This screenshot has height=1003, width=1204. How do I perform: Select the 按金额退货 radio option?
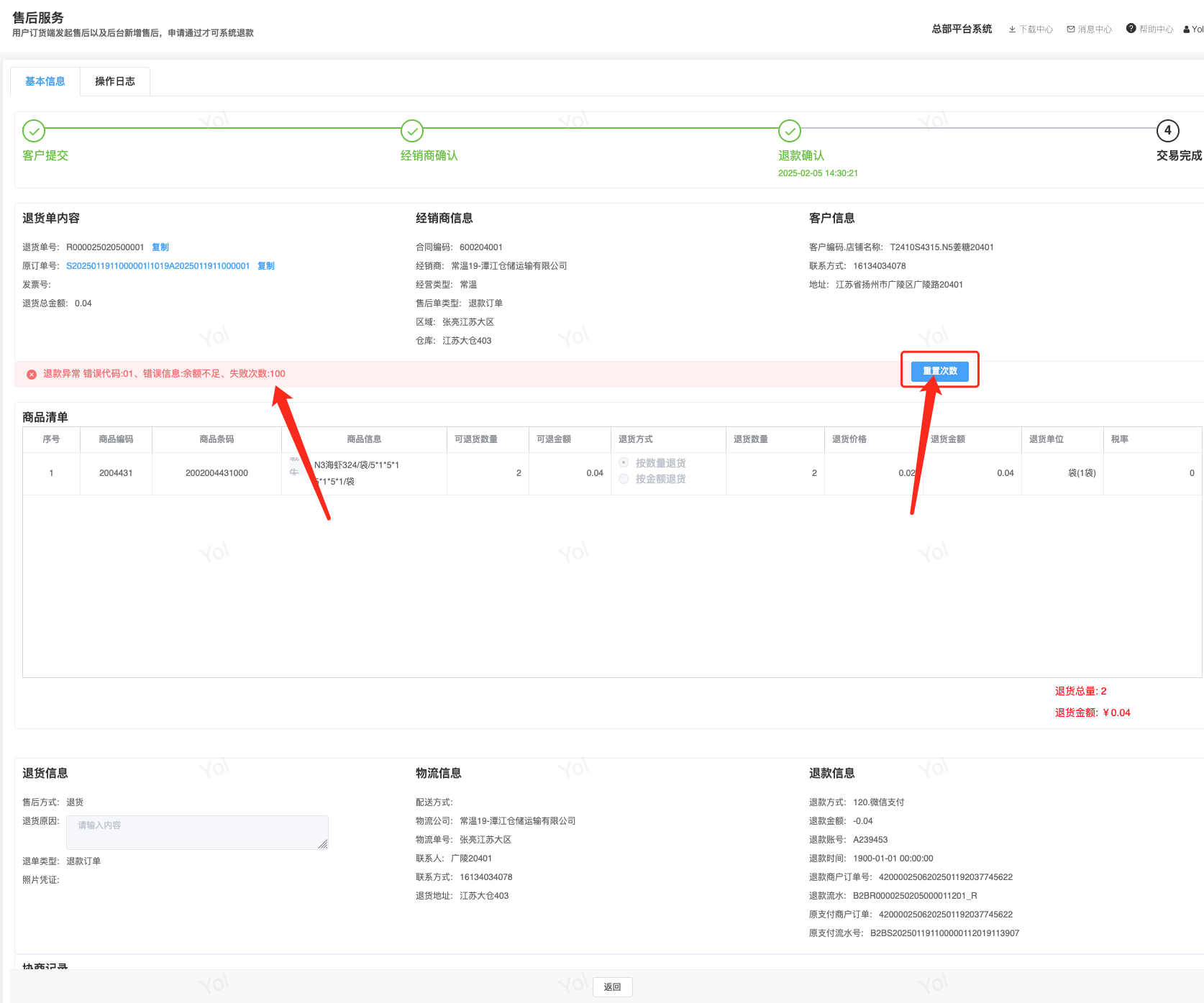coord(624,479)
